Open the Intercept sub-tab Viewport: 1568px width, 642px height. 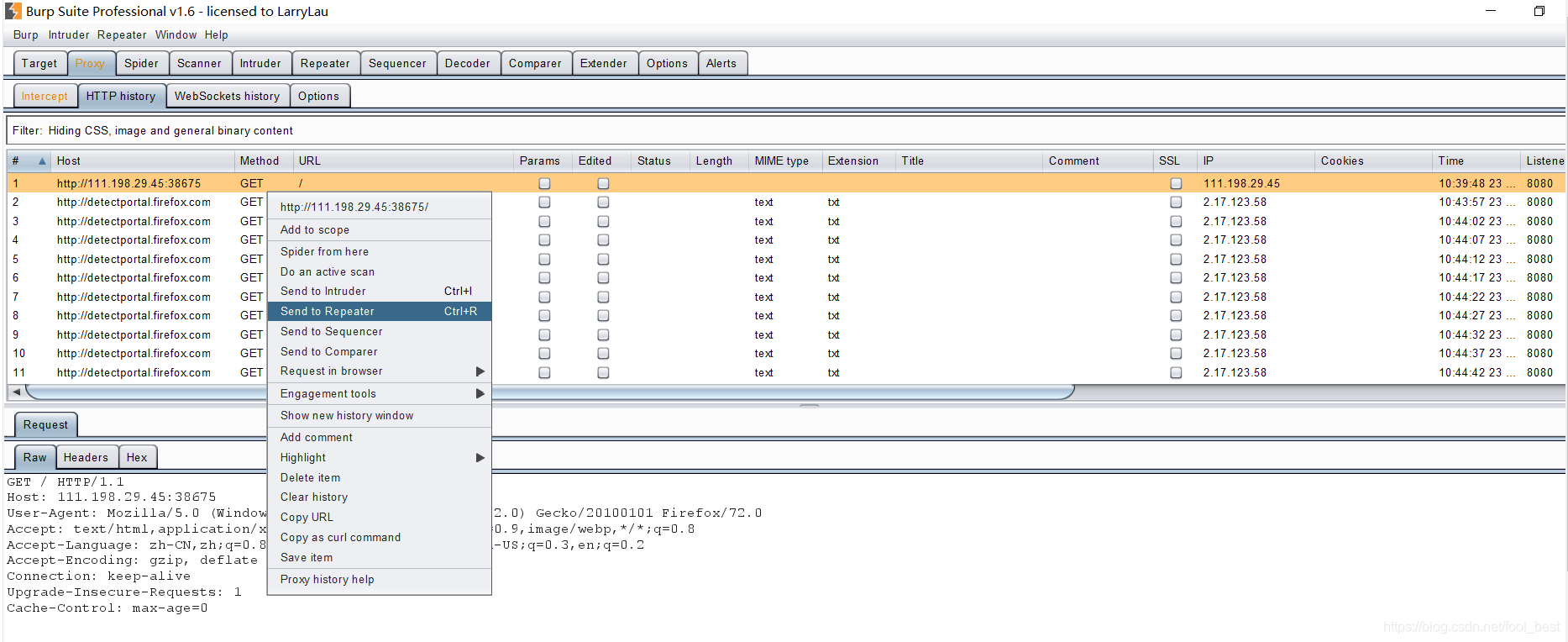tap(45, 97)
